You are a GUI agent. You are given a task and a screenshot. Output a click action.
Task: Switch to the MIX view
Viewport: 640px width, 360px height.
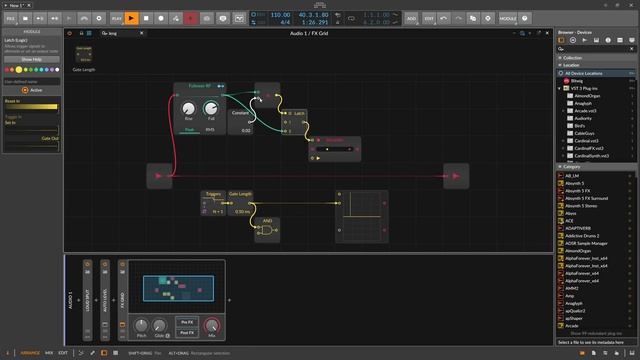[x=49, y=353]
